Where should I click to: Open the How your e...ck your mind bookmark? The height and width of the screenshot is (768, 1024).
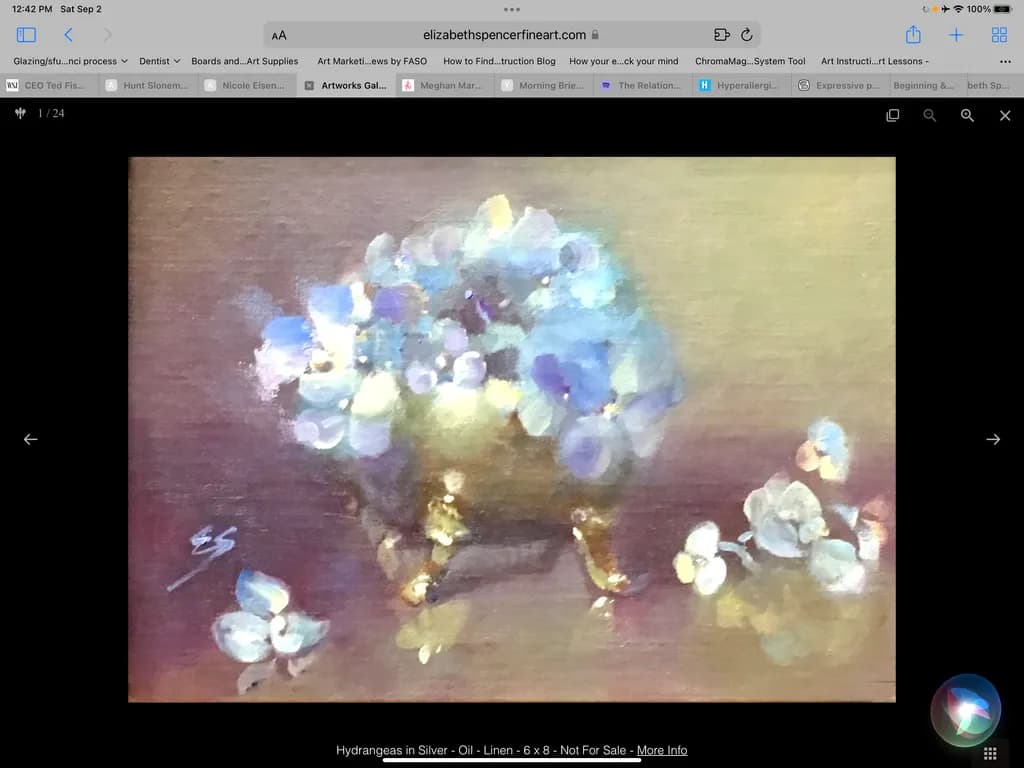coord(624,61)
